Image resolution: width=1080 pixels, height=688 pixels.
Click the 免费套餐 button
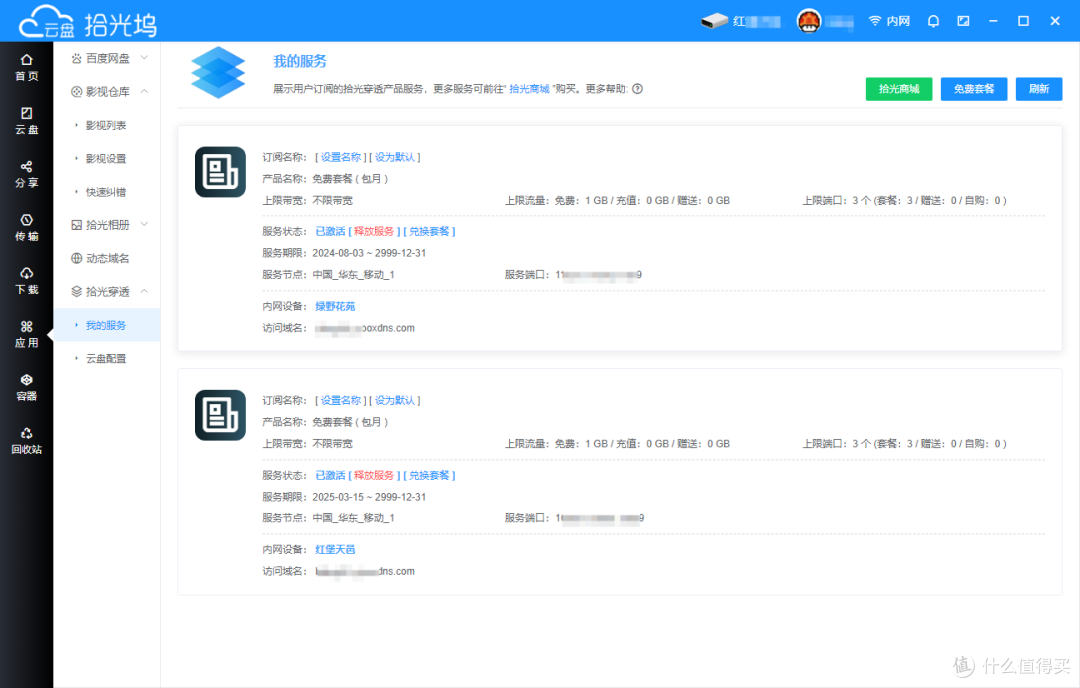click(974, 89)
